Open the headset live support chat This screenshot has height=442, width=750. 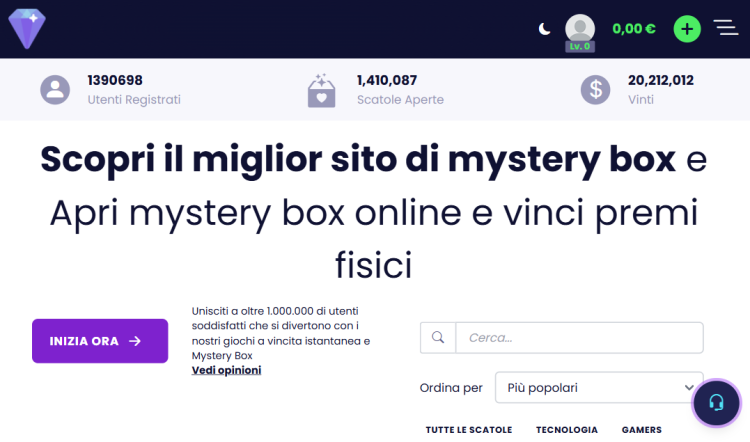[716, 403]
